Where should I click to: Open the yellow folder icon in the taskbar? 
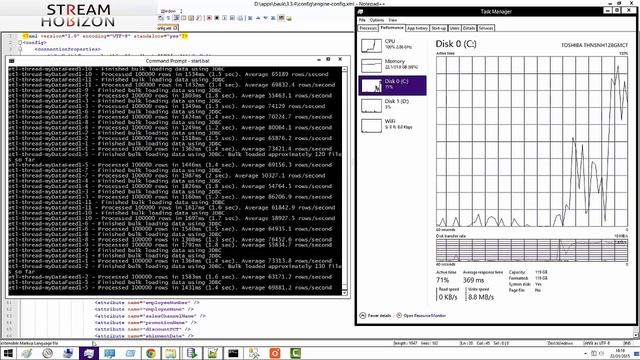coord(171,353)
